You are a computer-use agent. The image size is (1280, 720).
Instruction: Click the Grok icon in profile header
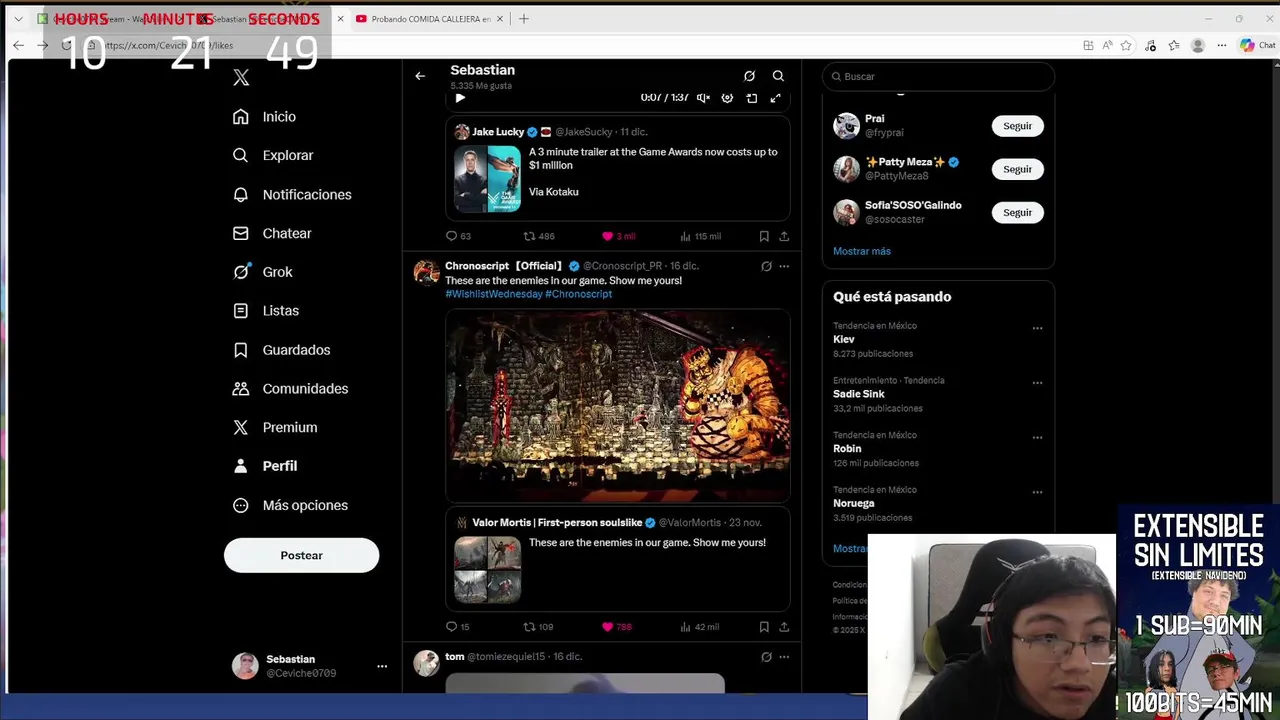tap(749, 76)
